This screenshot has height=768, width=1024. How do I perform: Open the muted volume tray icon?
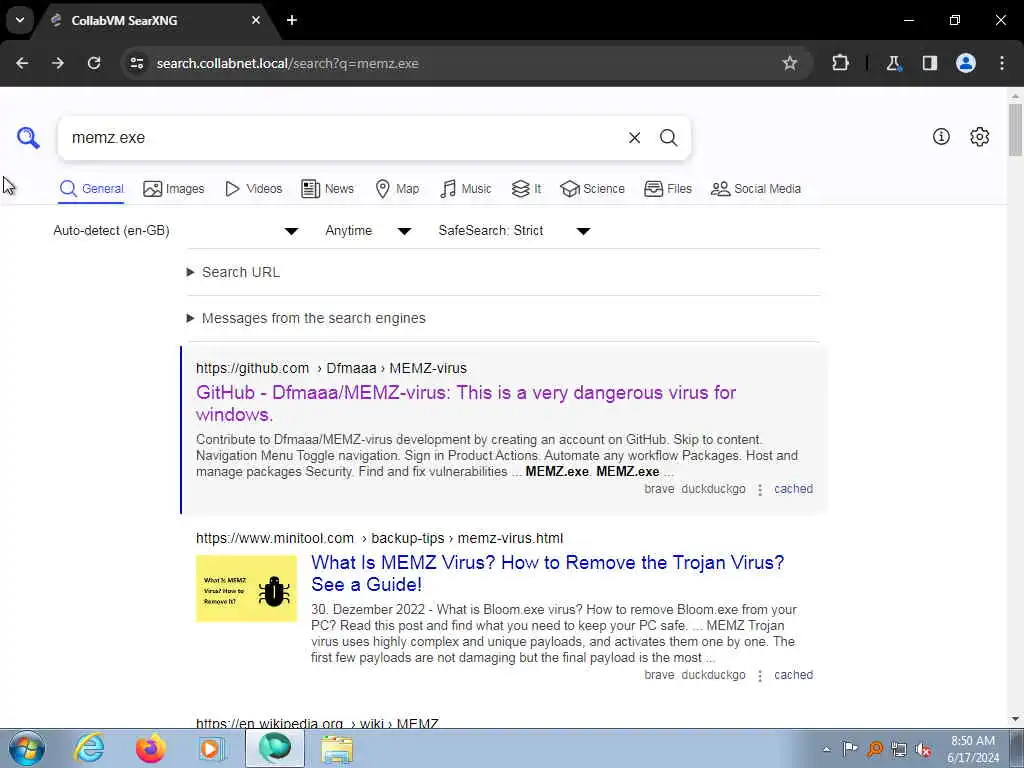(923, 749)
